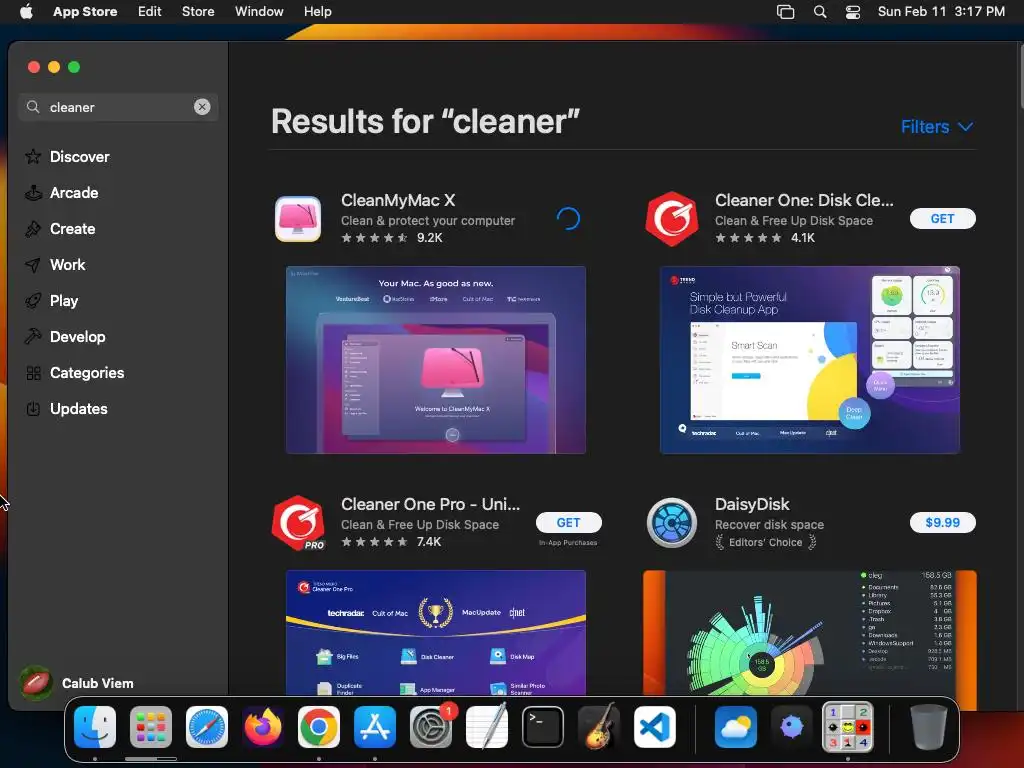Launch Safari from the Dock
Viewport: 1024px width, 768px height.
207,727
